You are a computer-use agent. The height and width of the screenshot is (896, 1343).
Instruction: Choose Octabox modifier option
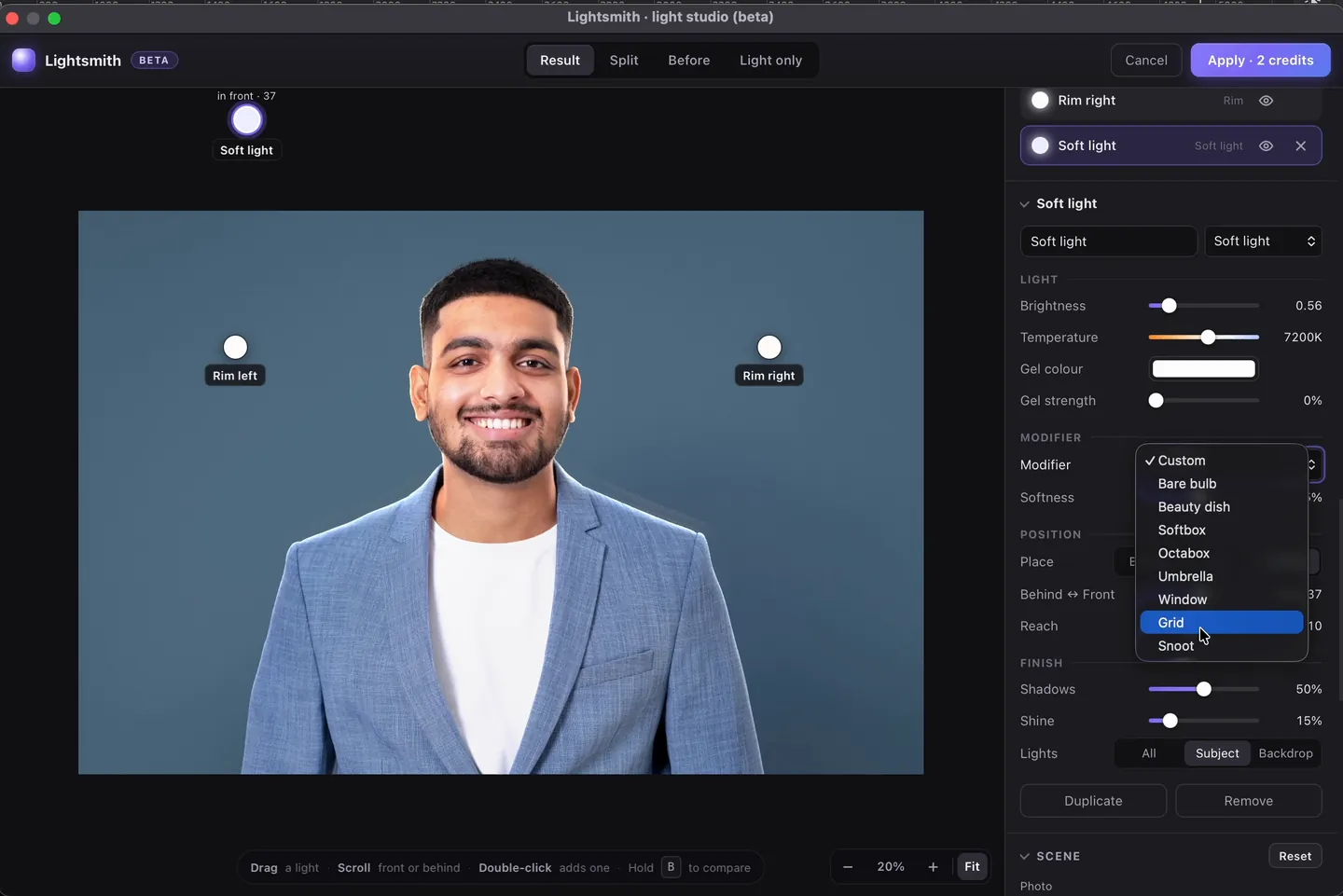1221,553
